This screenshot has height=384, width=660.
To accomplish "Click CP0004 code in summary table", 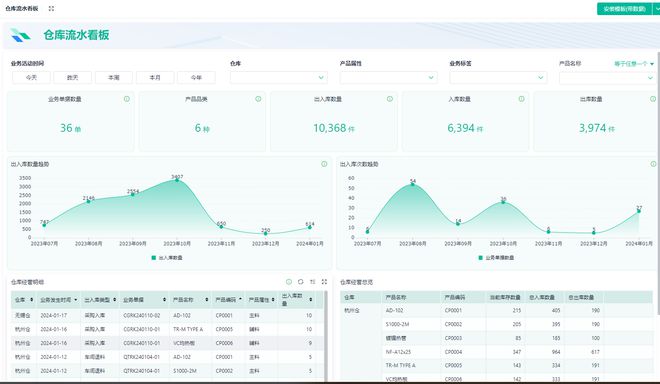I will [453, 352].
